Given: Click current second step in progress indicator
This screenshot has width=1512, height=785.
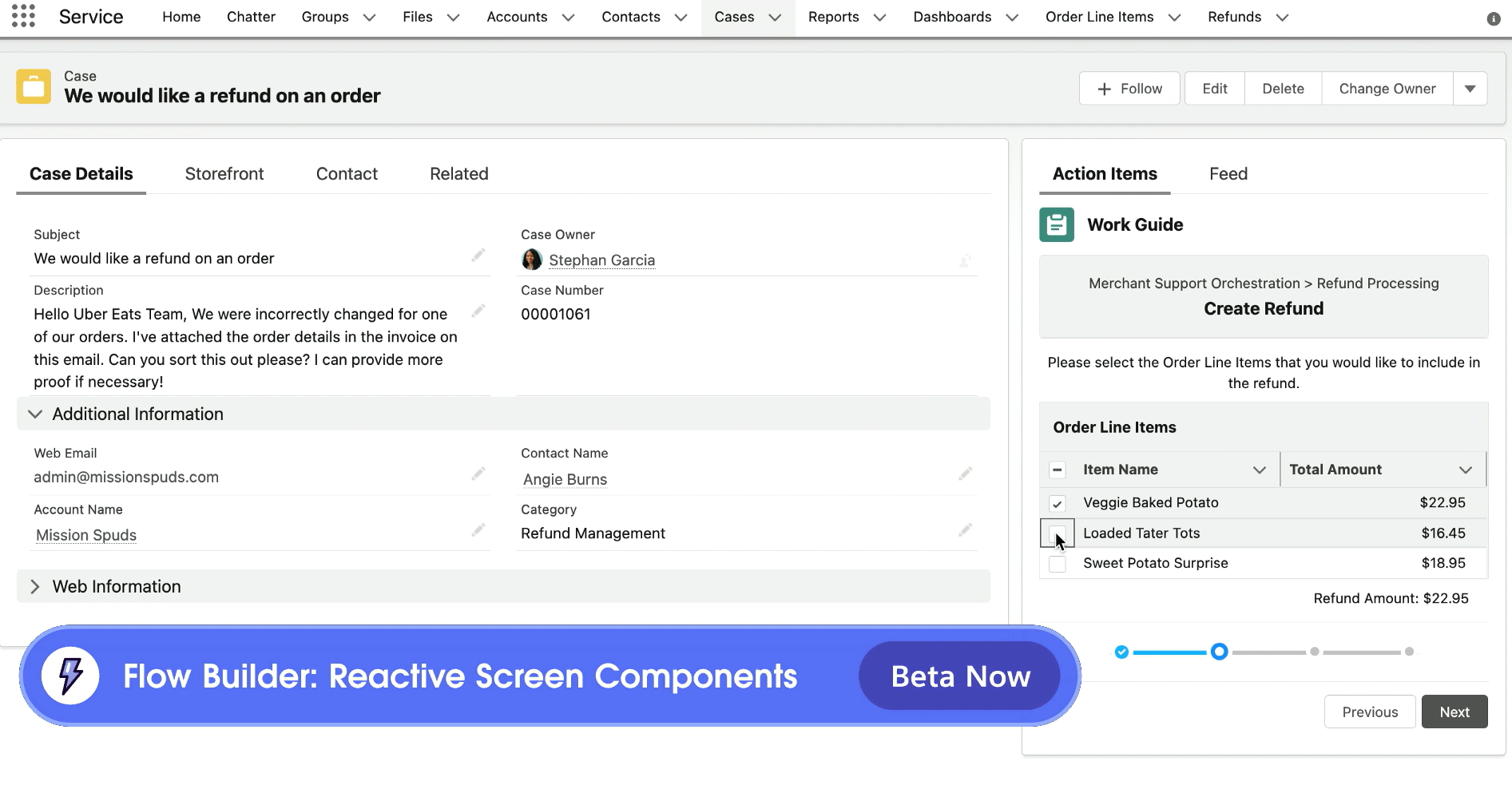Looking at the screenshot, I should [1219, 652].
